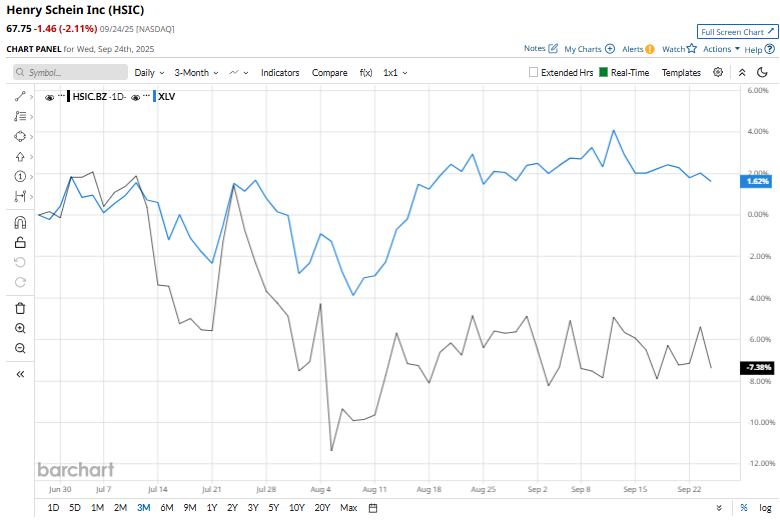This screenshot has height=521, width=780.
Task: Open XLV series options ellipsis
Action: [146, 95]
